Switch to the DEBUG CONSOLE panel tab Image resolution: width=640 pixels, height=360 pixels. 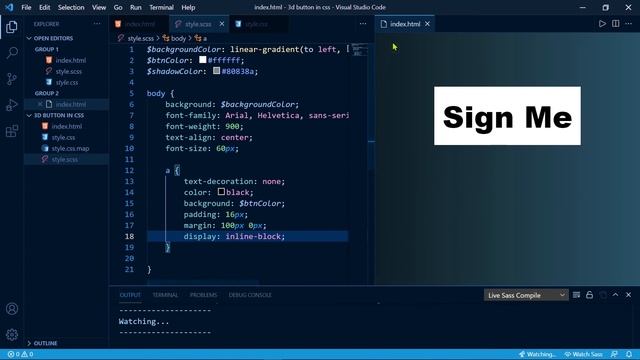(250, 295)
